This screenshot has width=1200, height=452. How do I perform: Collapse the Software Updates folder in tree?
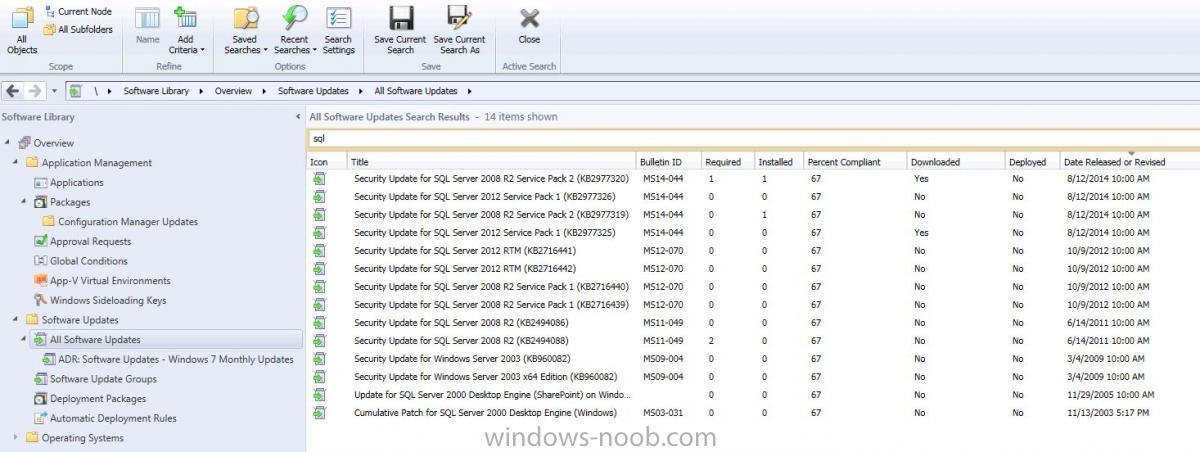tap(16, 320)
